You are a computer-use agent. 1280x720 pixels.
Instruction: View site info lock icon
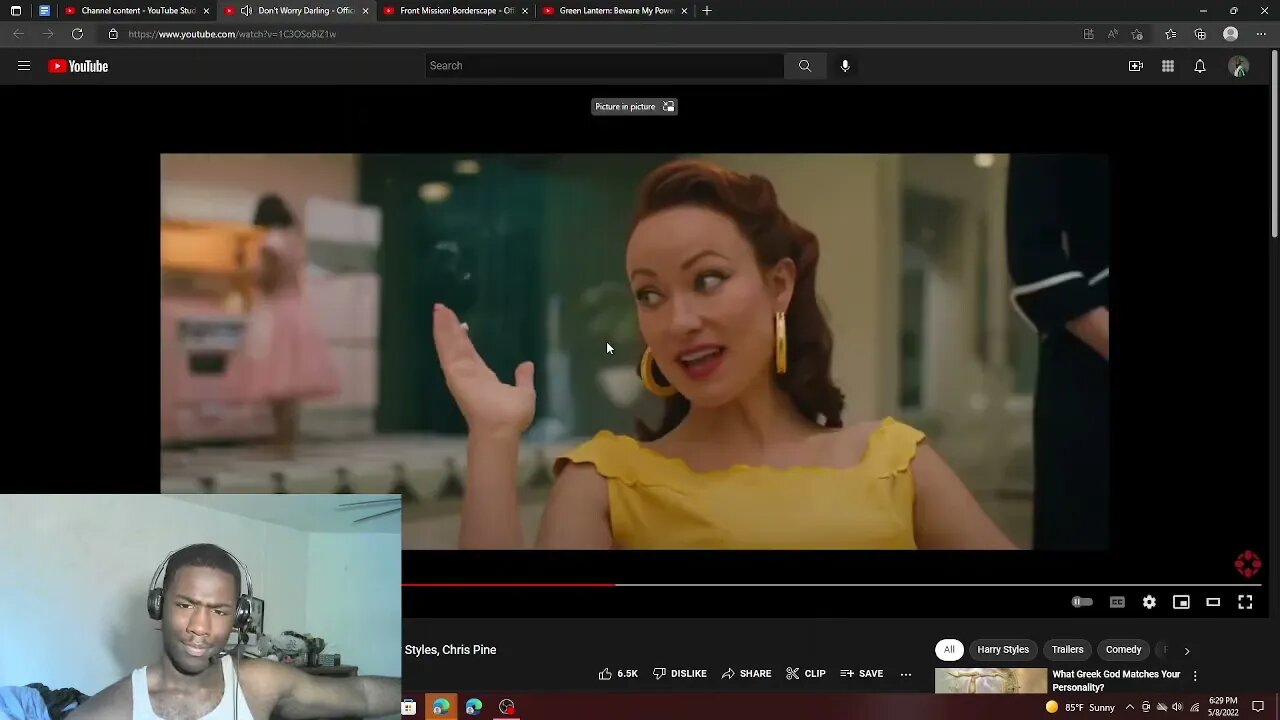[x=113, y=34]
